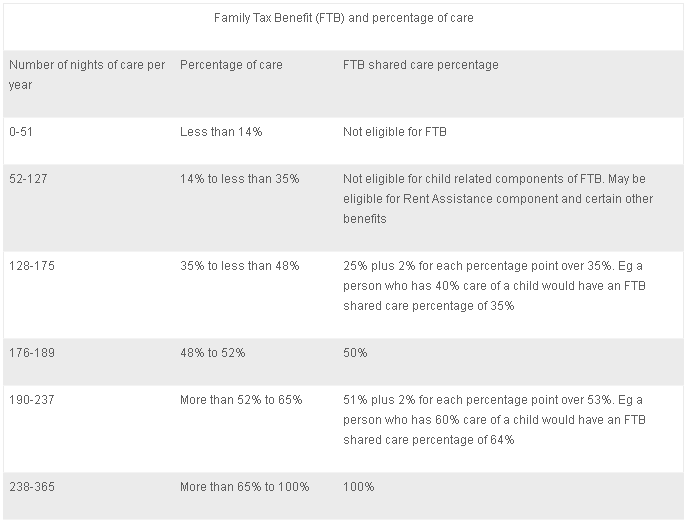687x524 pixels.
Task: Select the '190-237' nights cell
Action: (32, 400)
